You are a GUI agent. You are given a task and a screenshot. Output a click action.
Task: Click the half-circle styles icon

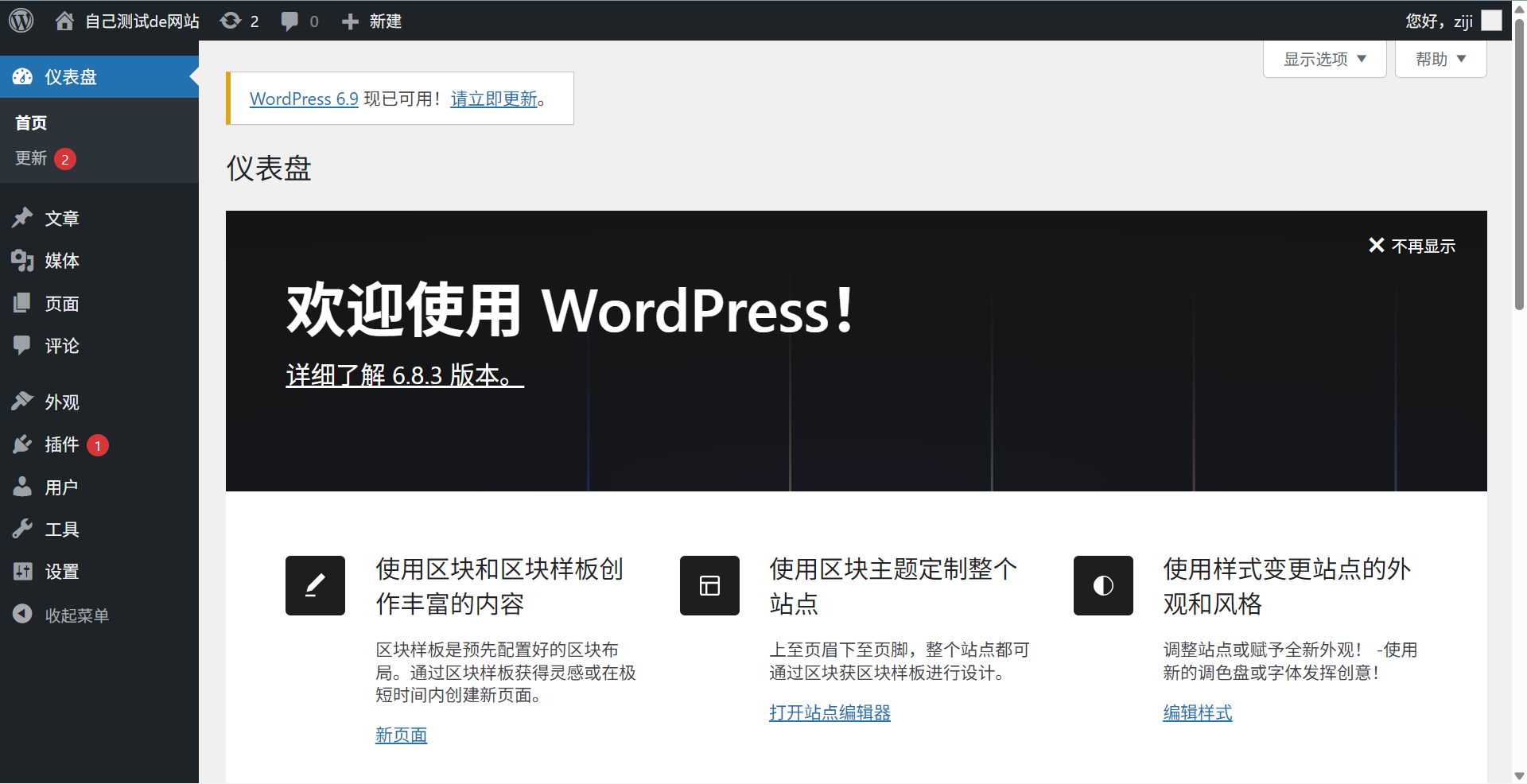point(1103,585)
